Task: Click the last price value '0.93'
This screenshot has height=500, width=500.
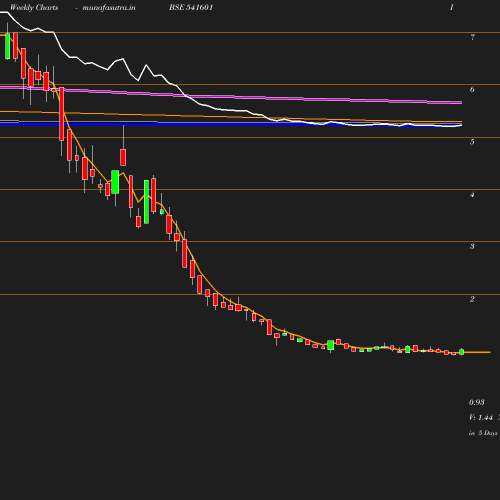Action: [x=477, y=402]
